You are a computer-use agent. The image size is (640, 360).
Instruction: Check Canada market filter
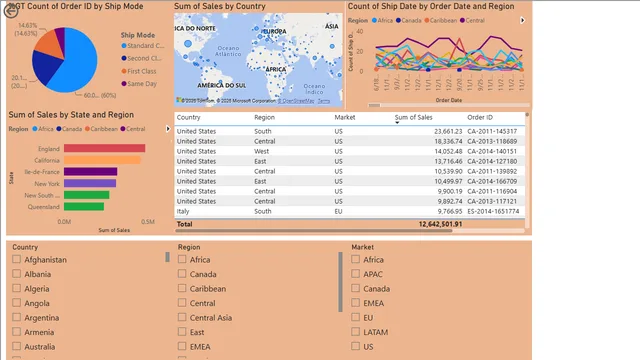(x=356, y=288)
